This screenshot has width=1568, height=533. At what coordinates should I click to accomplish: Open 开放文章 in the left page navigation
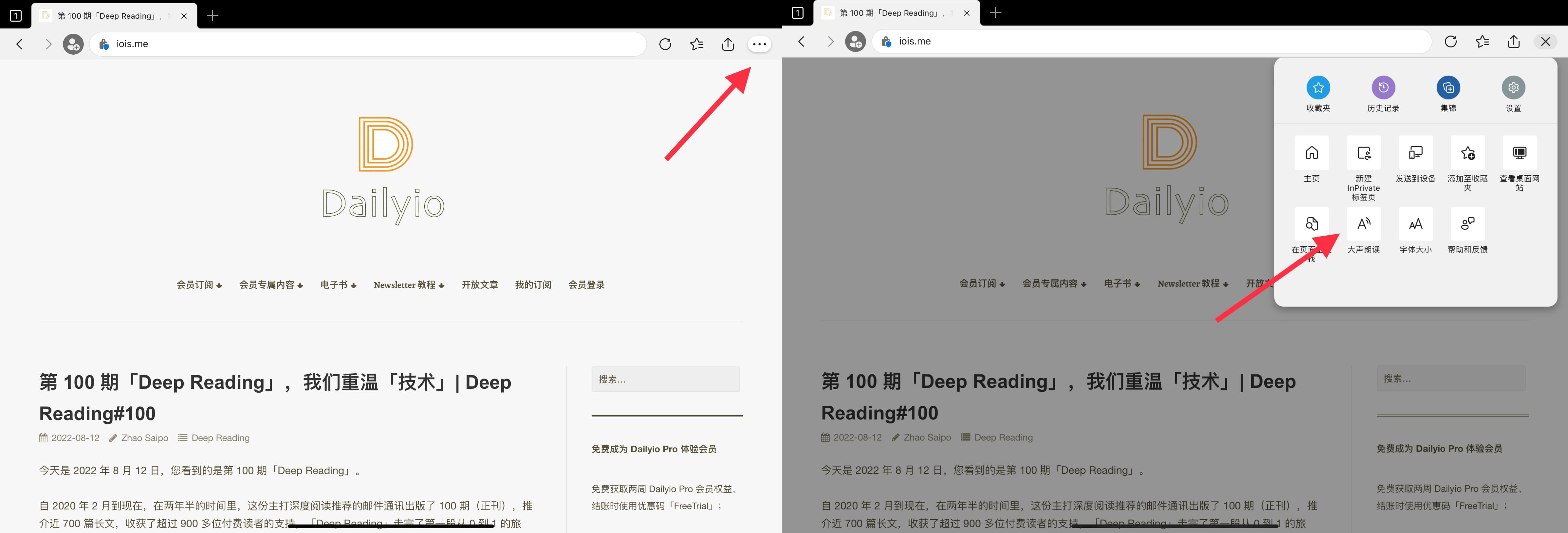(480, 285)
